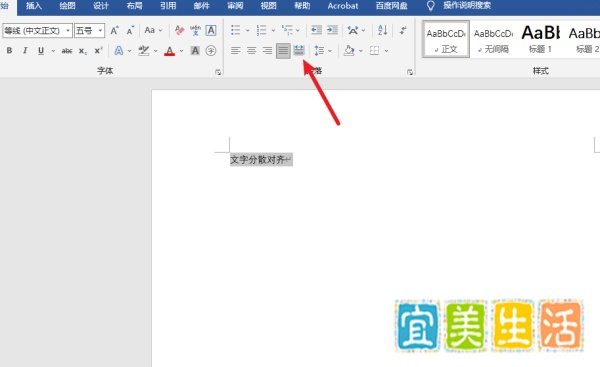Open the 审阅 tab
The image size is (600, 367).
click(x=235, y=6)
